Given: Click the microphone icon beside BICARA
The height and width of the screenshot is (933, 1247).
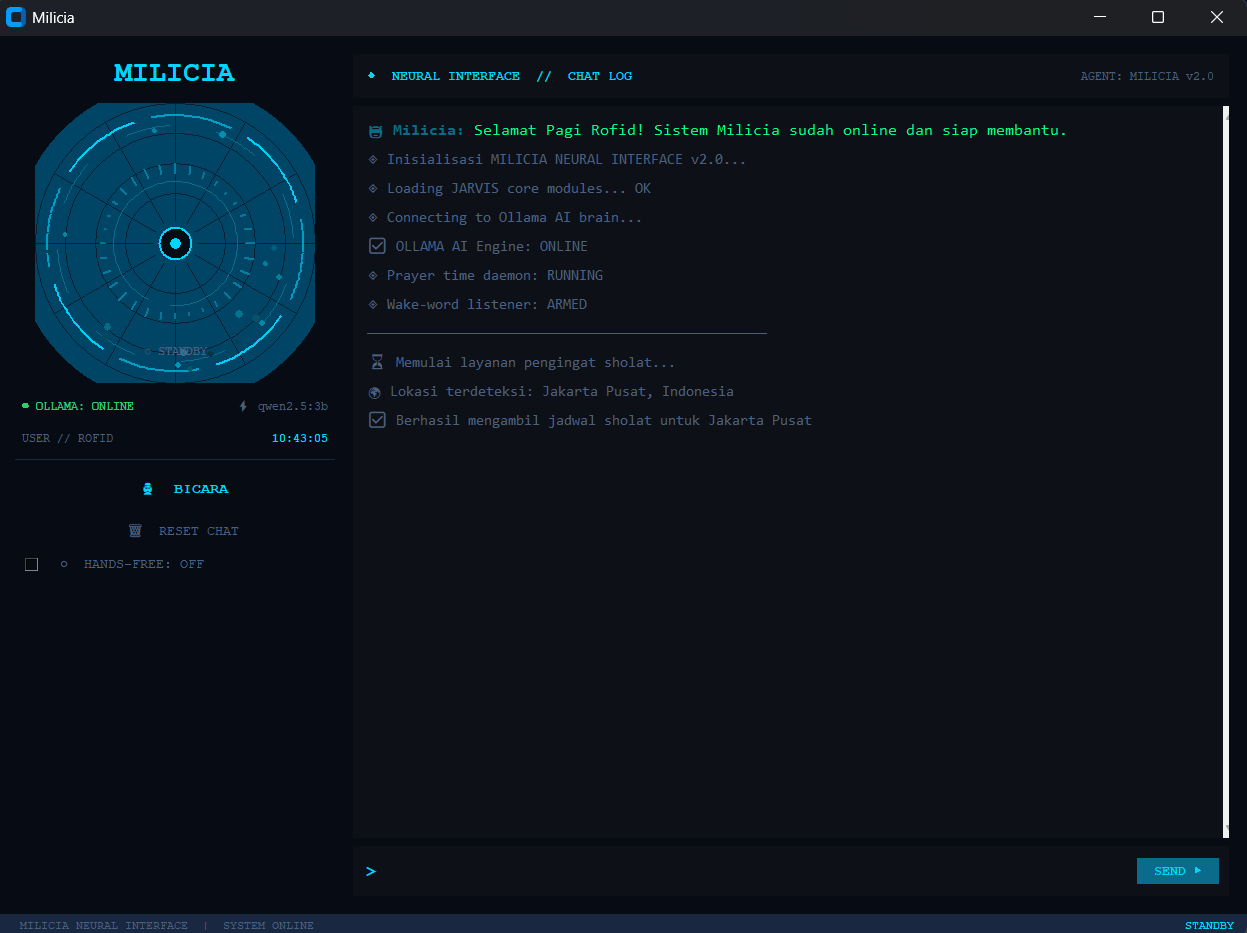Looking at the screenshot, I should pyautogui.click(x=148, y=489).
